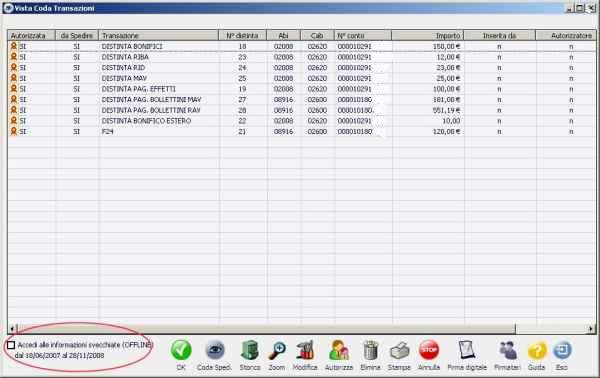Image resolution: width=600 pixels, height=378 pixels.
Task: Sort by Transazione column header
Action: [x=158, y=36]
